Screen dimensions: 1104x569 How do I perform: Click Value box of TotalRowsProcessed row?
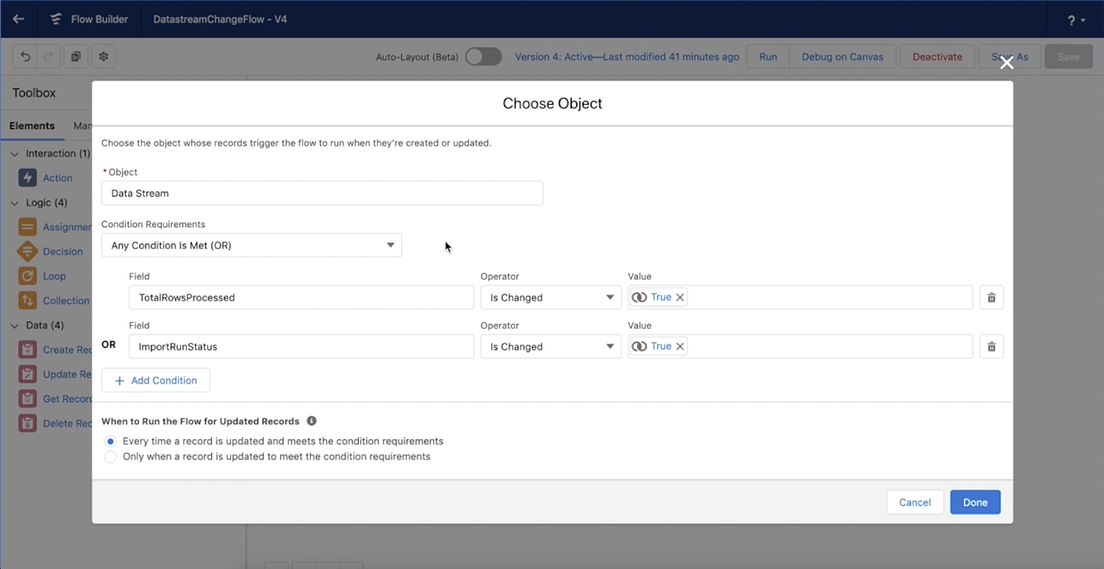800,297
